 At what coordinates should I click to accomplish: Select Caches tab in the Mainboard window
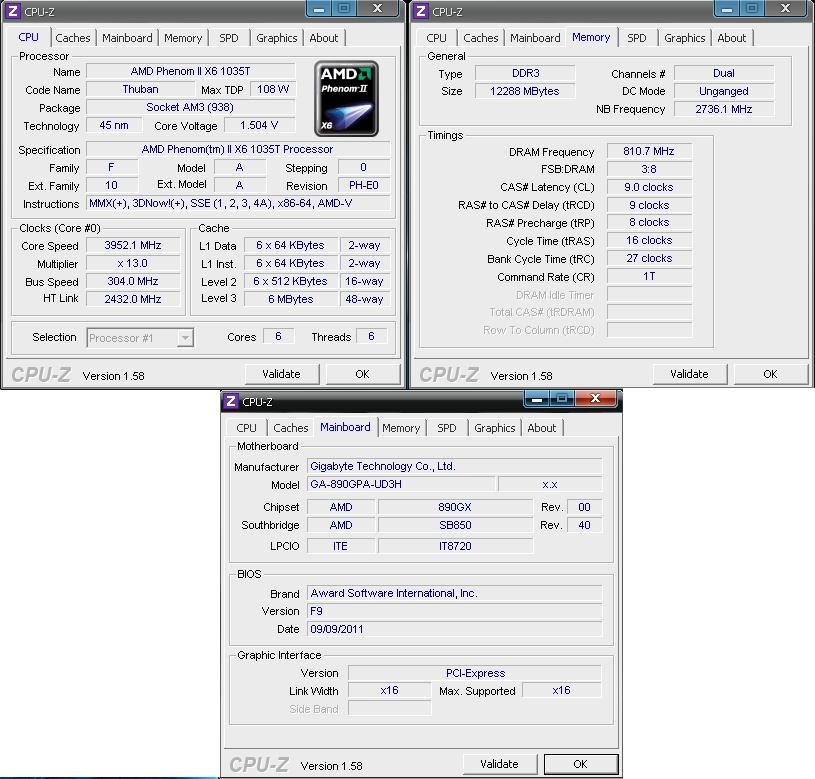tap(291, 428)
